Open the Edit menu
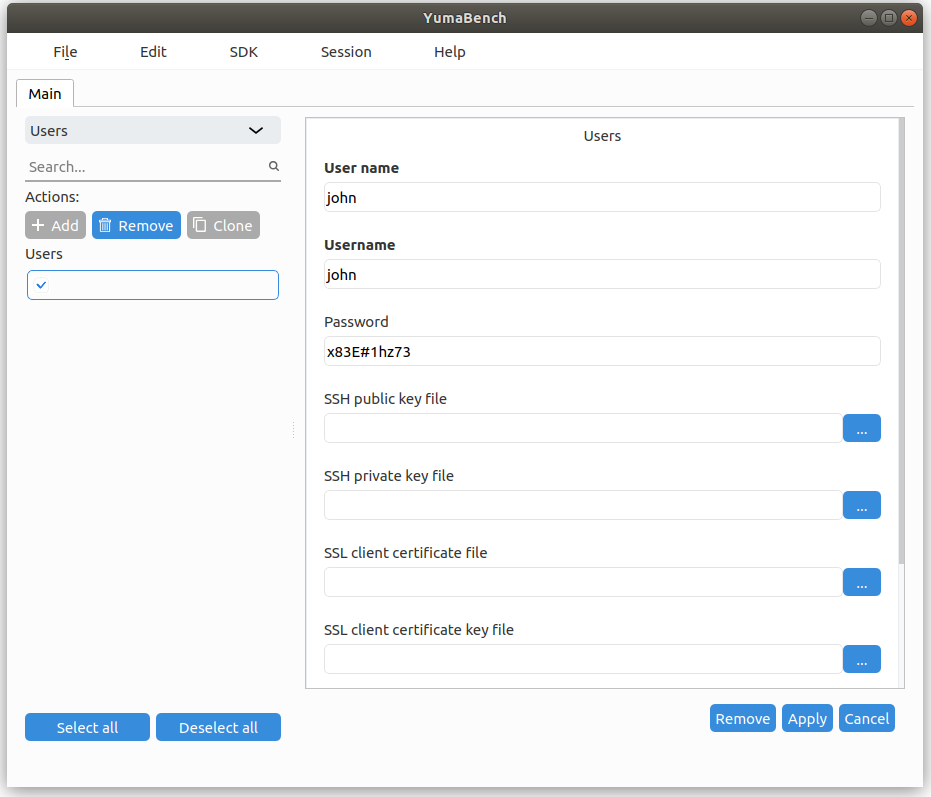The image size is (931, 797). pos(153,52)
